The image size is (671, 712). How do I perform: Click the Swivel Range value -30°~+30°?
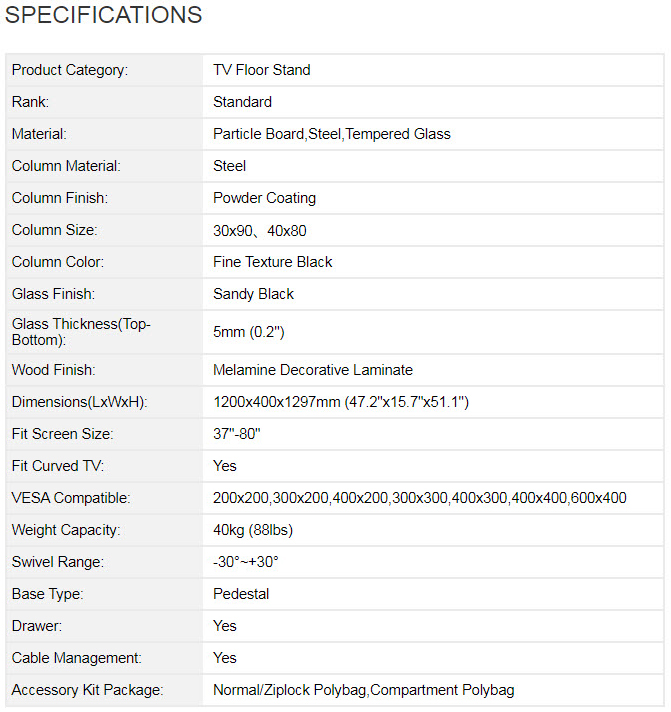(x=246, y=562)
